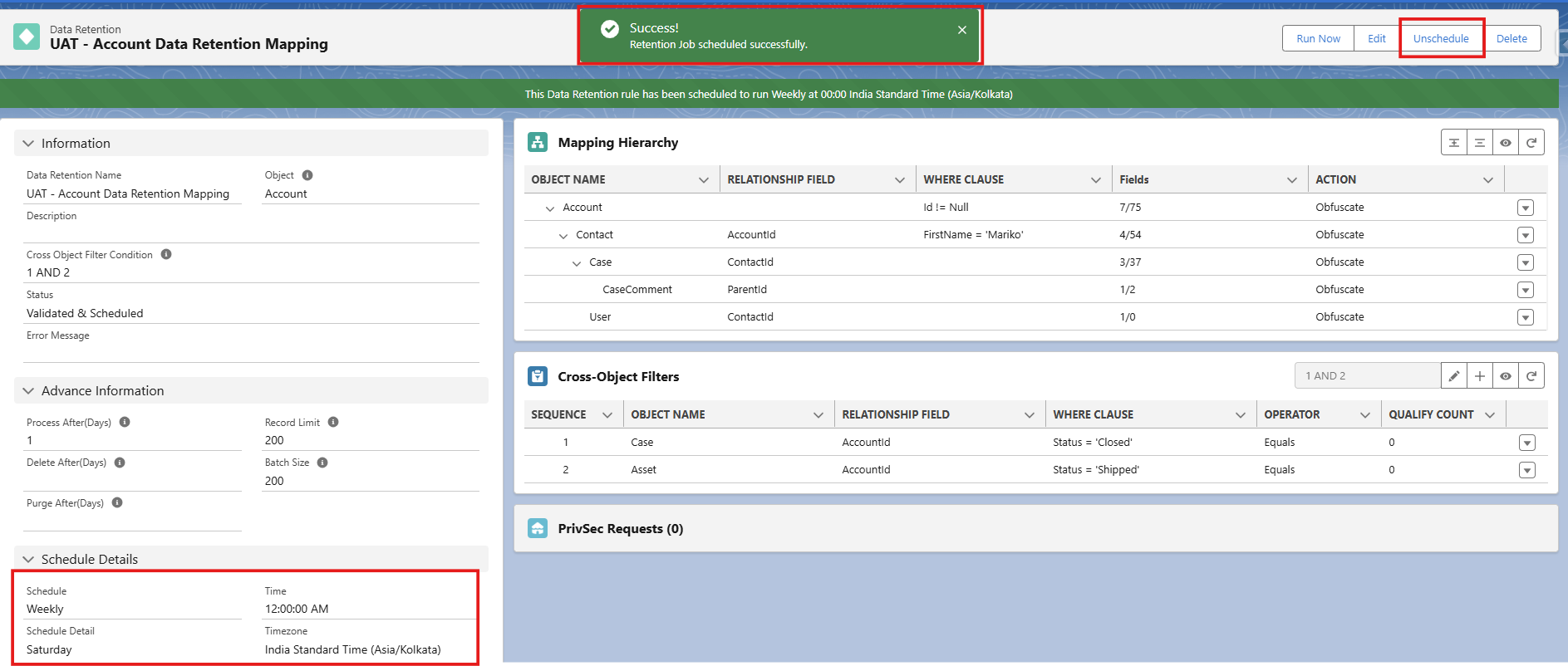The image size is (1568, 666).
Task: Add a new cross-object filter with plus icon
Action: pyautogui.click(x=1479, y=376)
